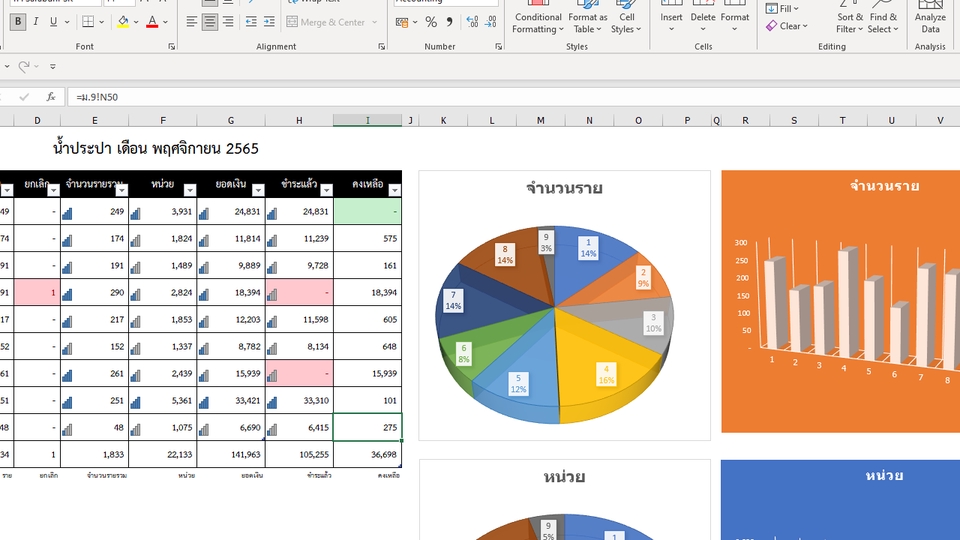Image resolution: width=960 pixels, height=540 pixels.
Task: Align text left
Action: tap(192, 22)
